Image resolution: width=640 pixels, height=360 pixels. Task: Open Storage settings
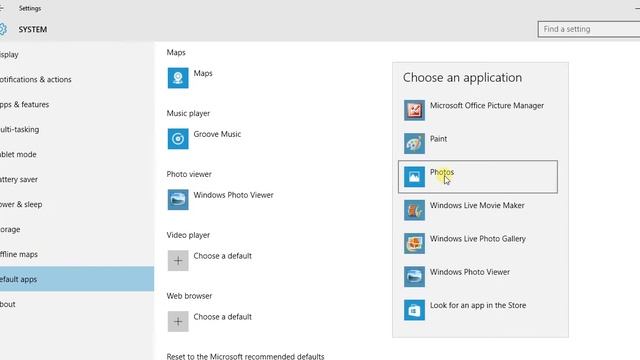pyautogui.click(x=77, y=229)
